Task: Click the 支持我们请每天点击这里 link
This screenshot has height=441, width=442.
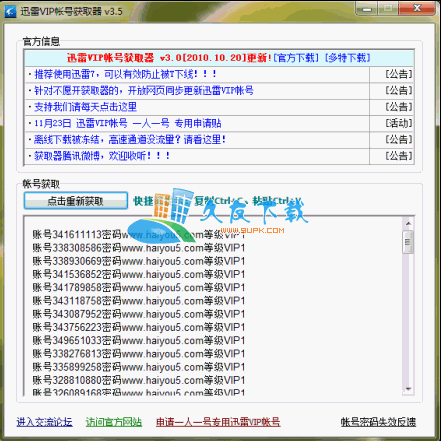Action: pos(85,107)
